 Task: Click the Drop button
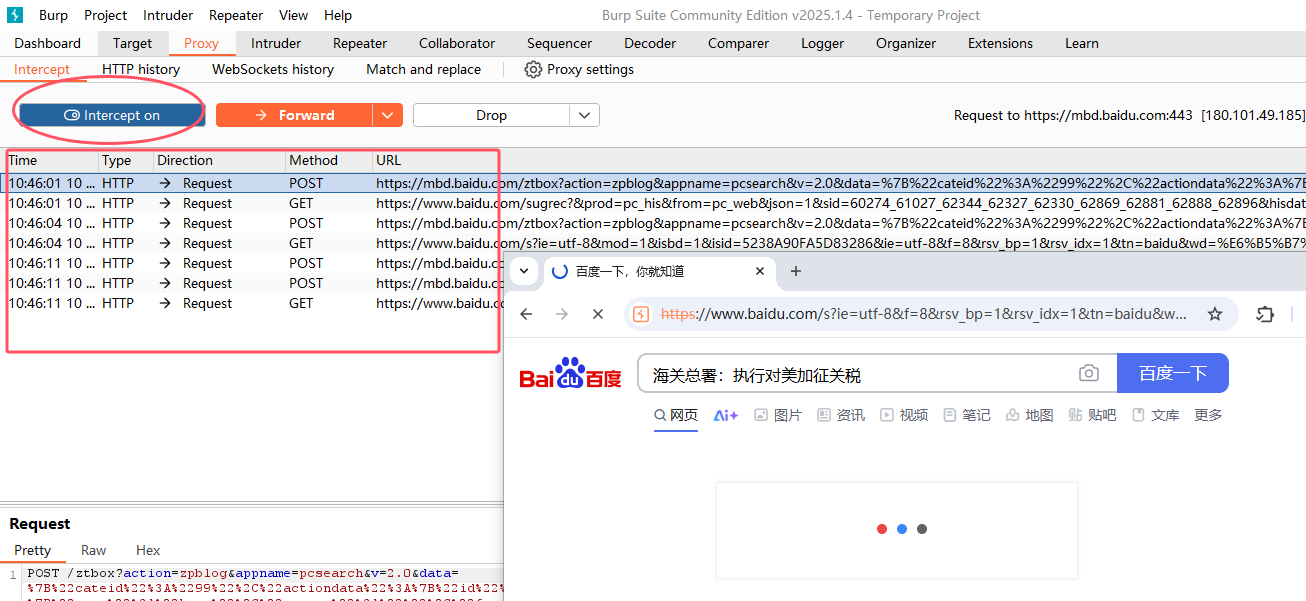tap(492, 115)
